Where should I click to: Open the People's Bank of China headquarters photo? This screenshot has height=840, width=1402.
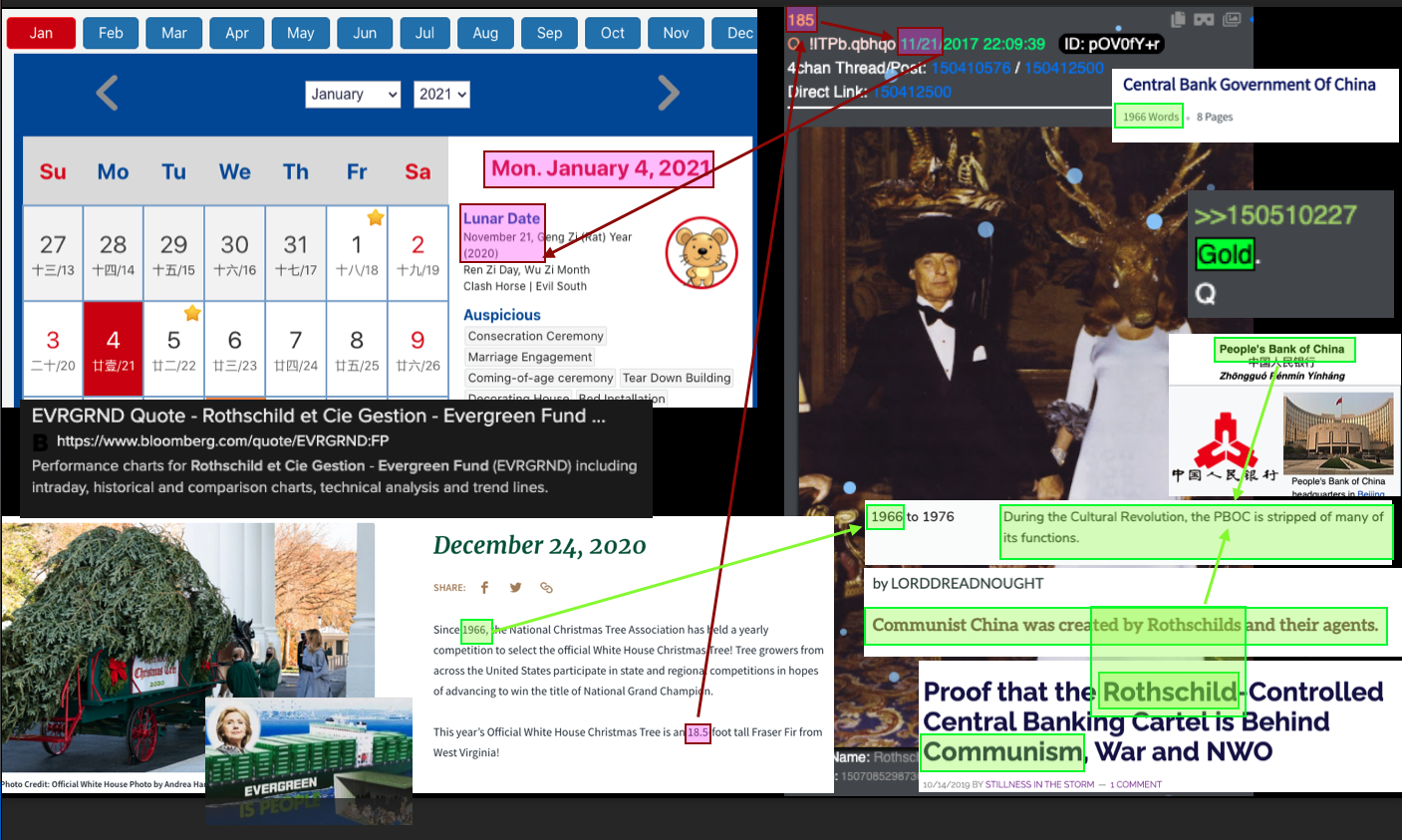[1336, 434]
